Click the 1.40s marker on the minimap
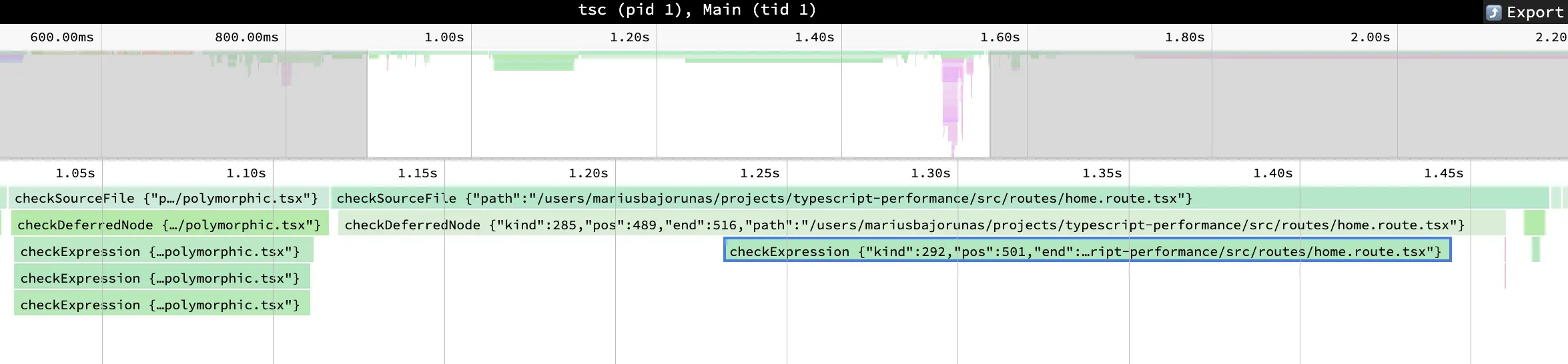 tap(815, 37)
